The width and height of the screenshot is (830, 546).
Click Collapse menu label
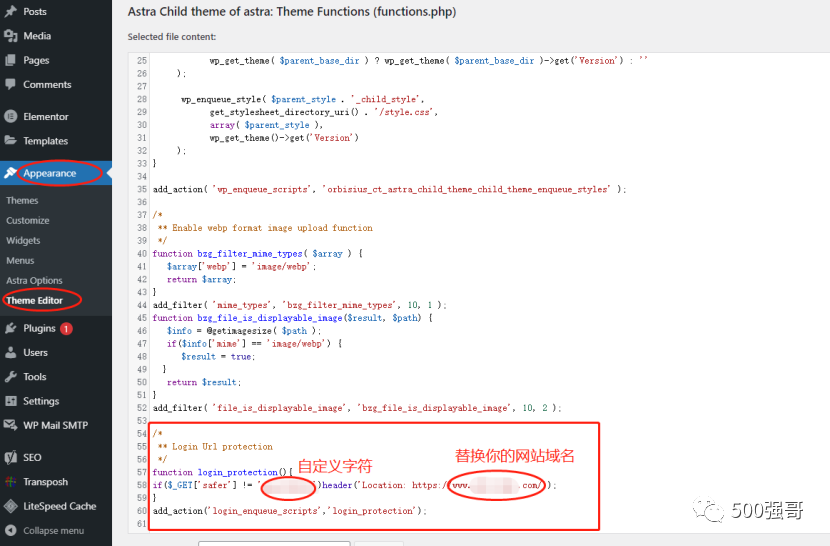point(53,531)
